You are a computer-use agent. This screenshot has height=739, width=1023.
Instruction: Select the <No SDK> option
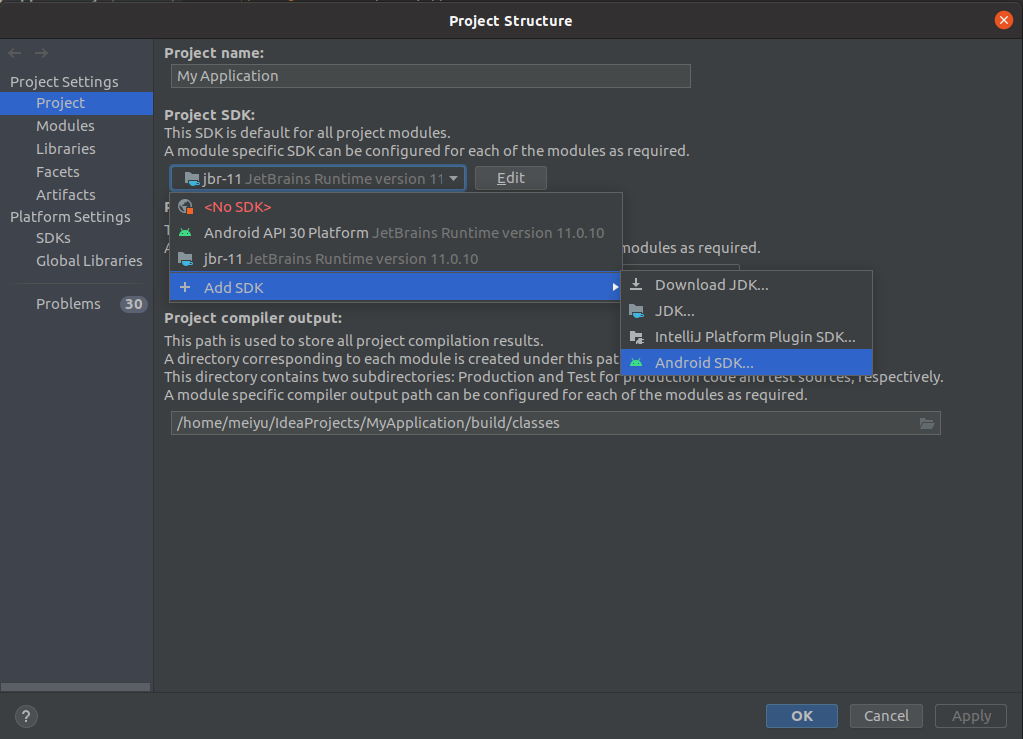click(x=238, y=207)
